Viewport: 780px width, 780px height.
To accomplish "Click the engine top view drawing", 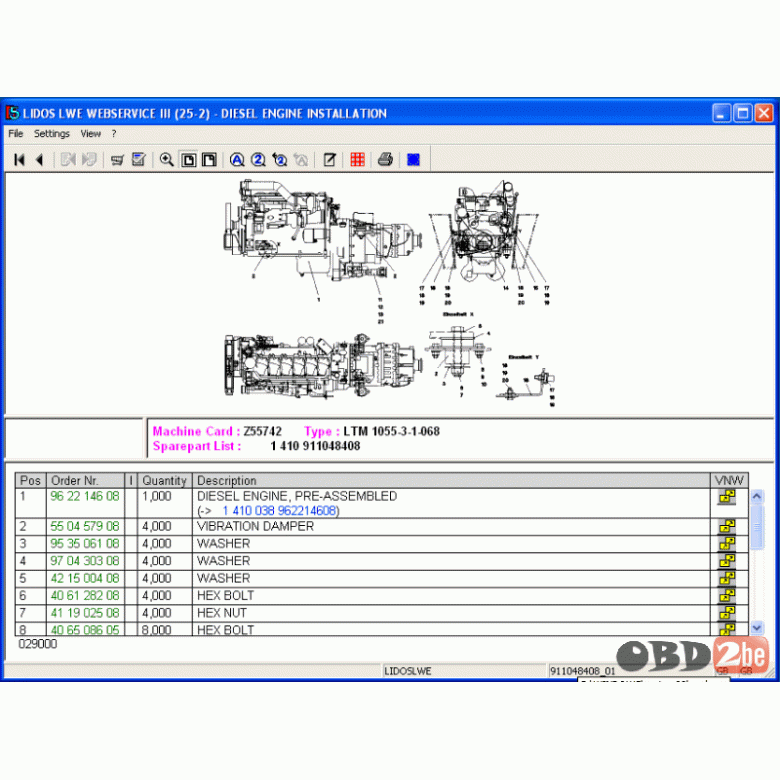I will pos(322,366).
